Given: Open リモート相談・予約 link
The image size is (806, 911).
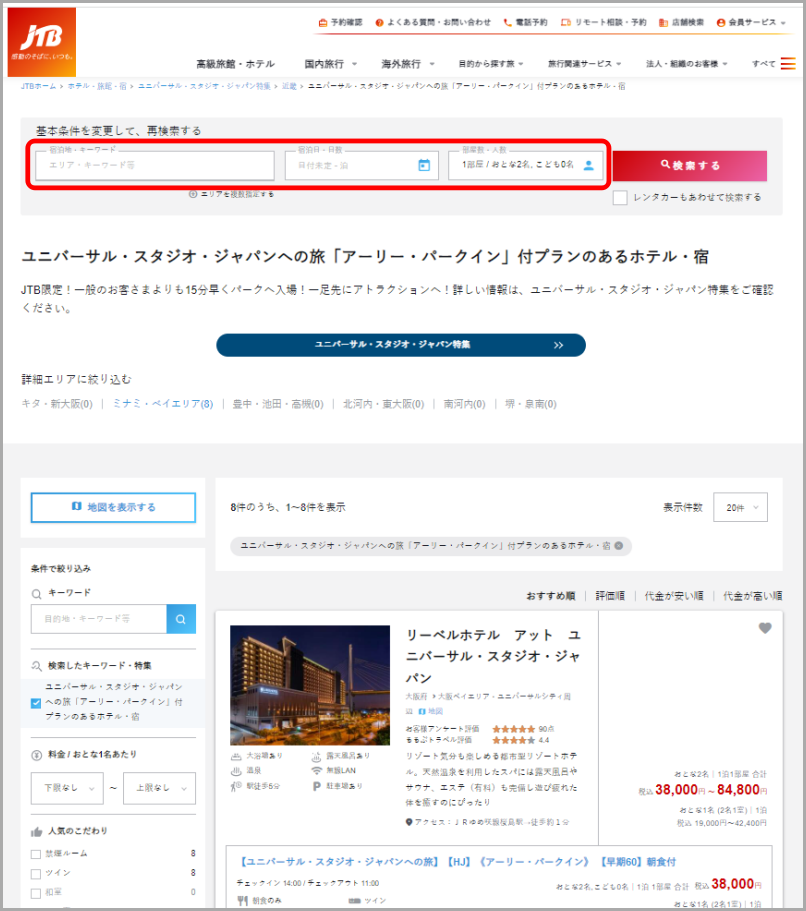Looking at the screenshot, I should [603, 23].
